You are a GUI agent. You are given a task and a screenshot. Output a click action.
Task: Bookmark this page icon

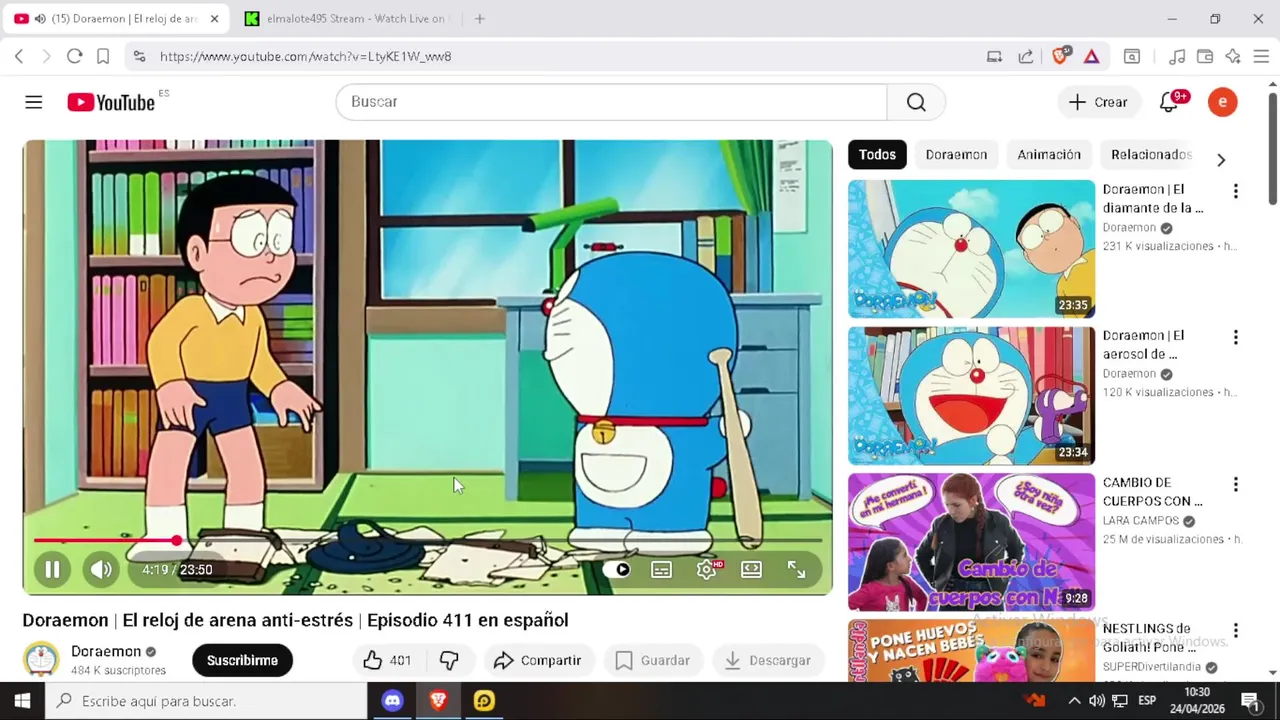(102, 56)
